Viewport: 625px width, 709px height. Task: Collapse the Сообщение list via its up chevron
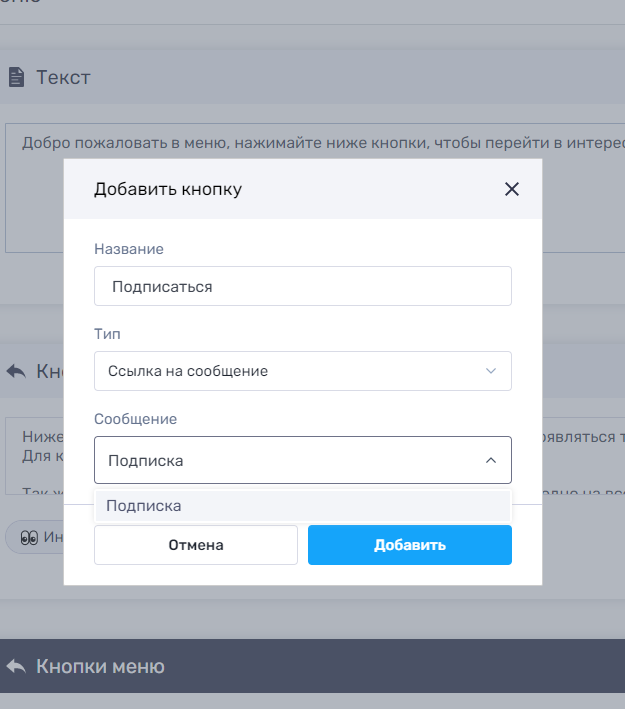coord(491,461)
